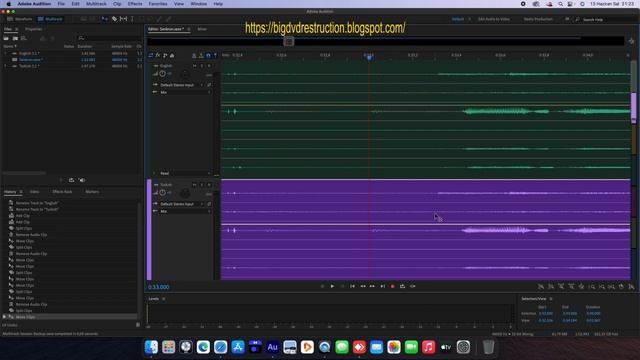Click the Fast Forward button in transport
This screenshot has width=640, height=360.
point(372,287)
